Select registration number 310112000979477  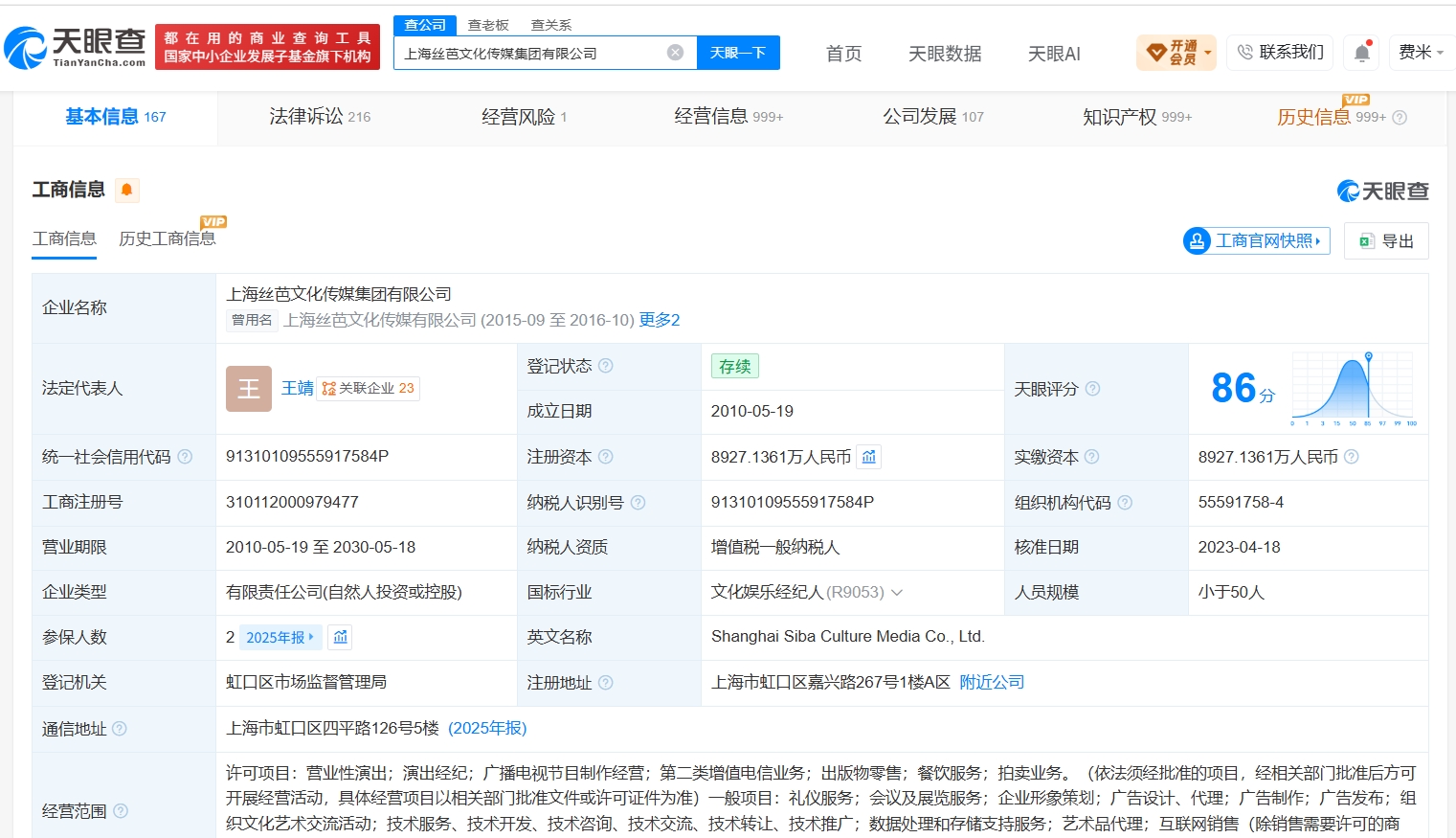(292, 502)
